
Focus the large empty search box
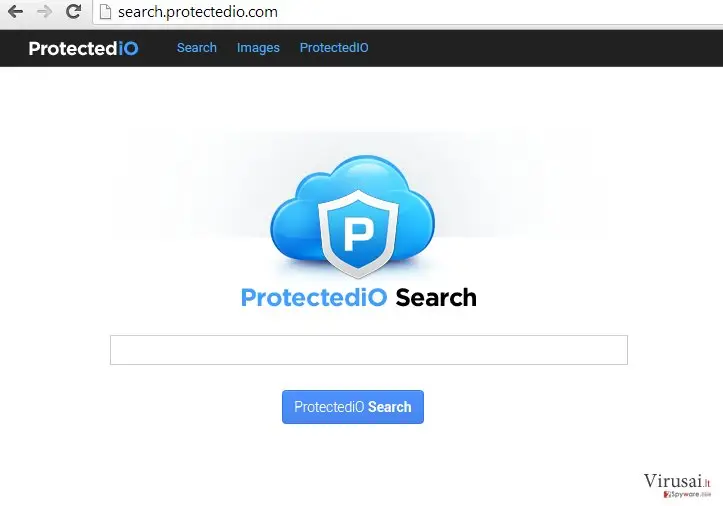pos(369,350)
